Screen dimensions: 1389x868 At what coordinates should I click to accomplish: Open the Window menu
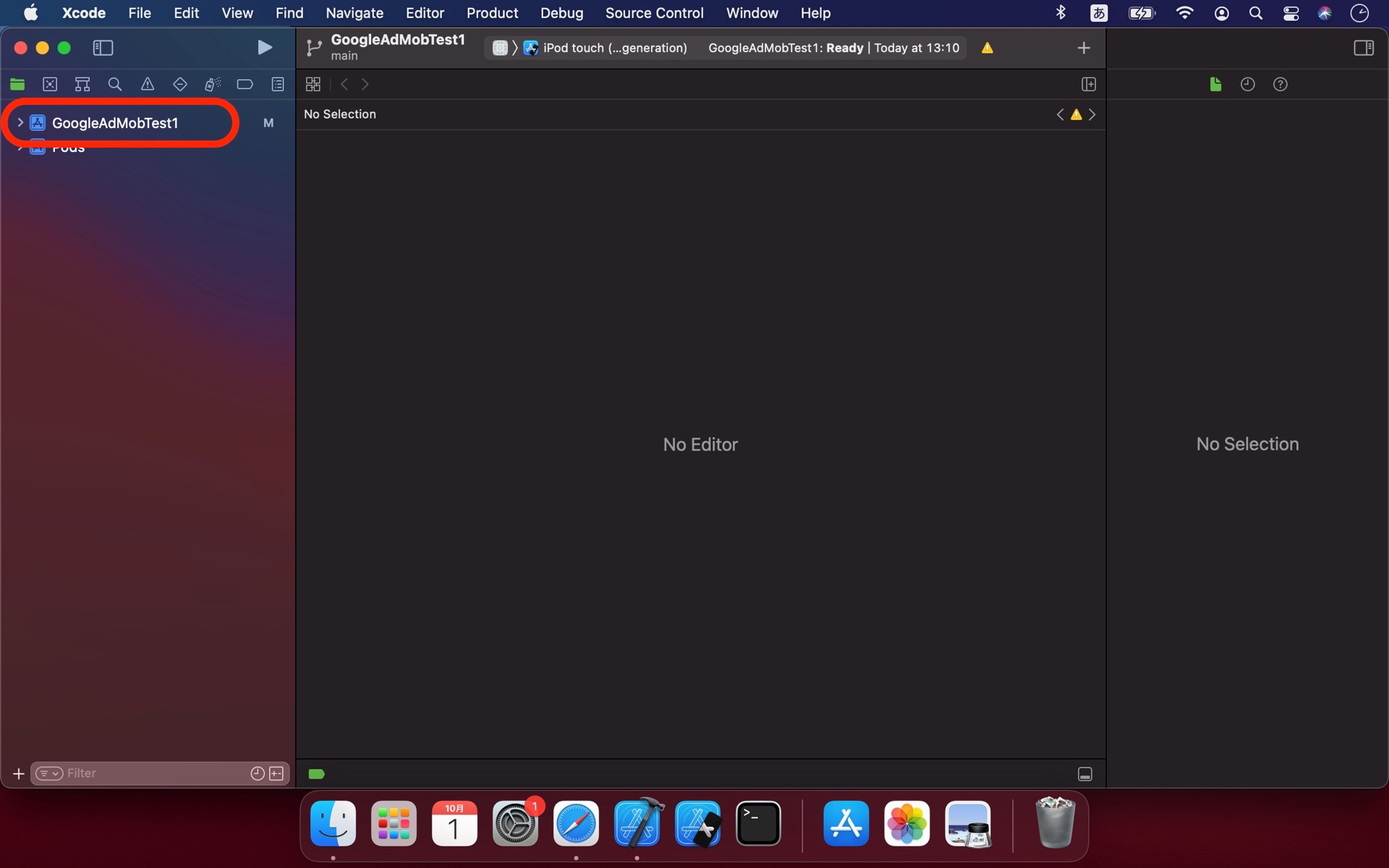[x=752, y=13]
